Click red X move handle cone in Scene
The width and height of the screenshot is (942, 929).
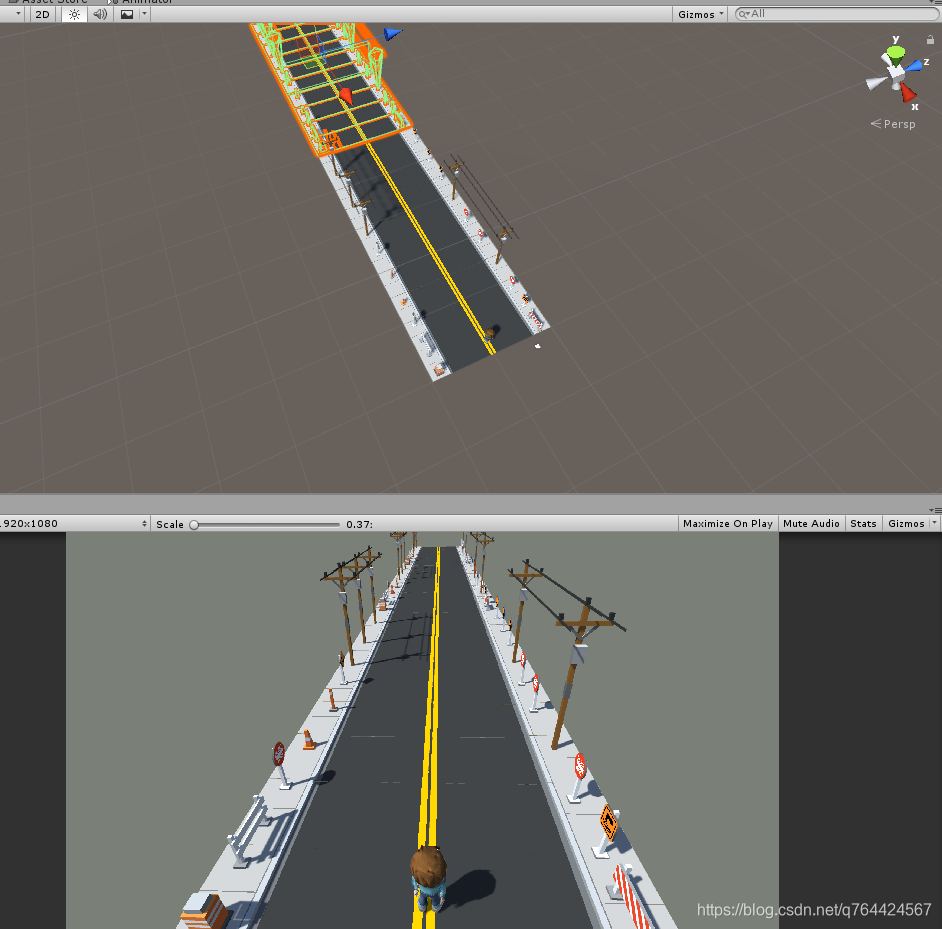point(345,94)
